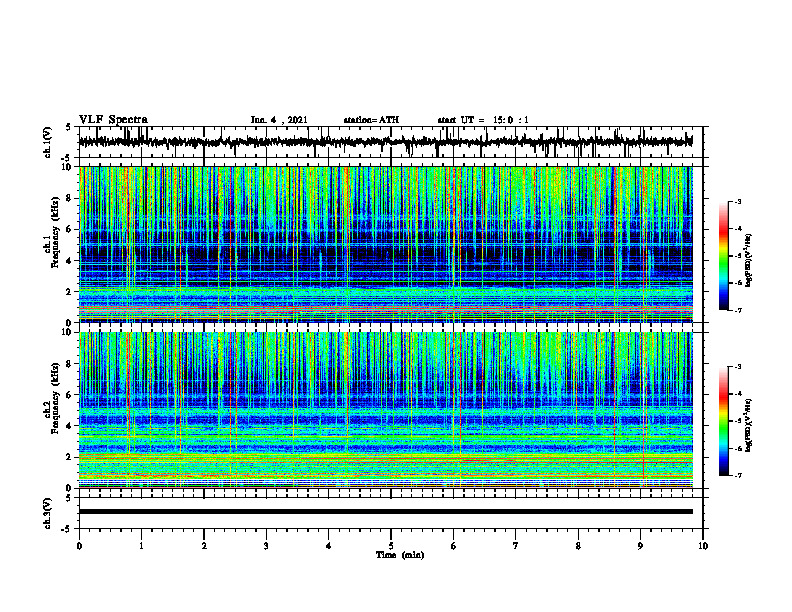This screenshot has width=792, height=612.
Task: Click time axis tick label "3"
Action: pyautogui.click(x=266, y=546)
